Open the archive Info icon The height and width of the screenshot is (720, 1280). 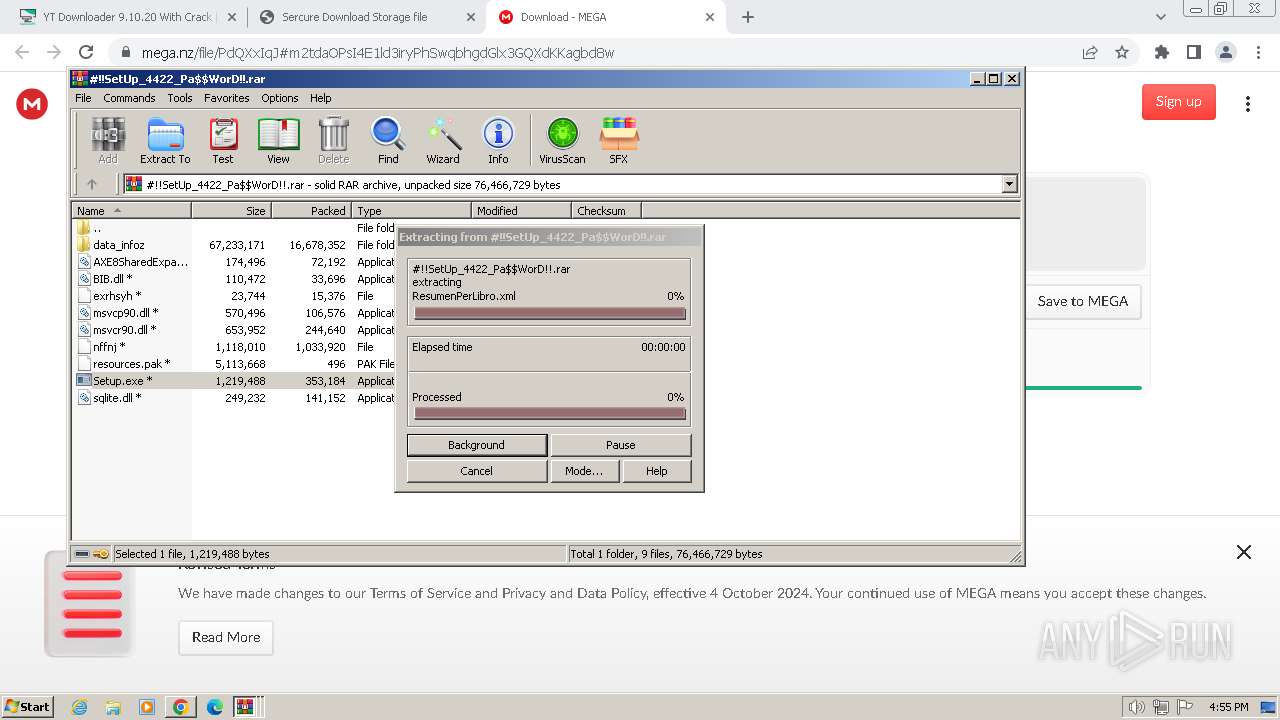pyautogui.click(x=498, y=140)
